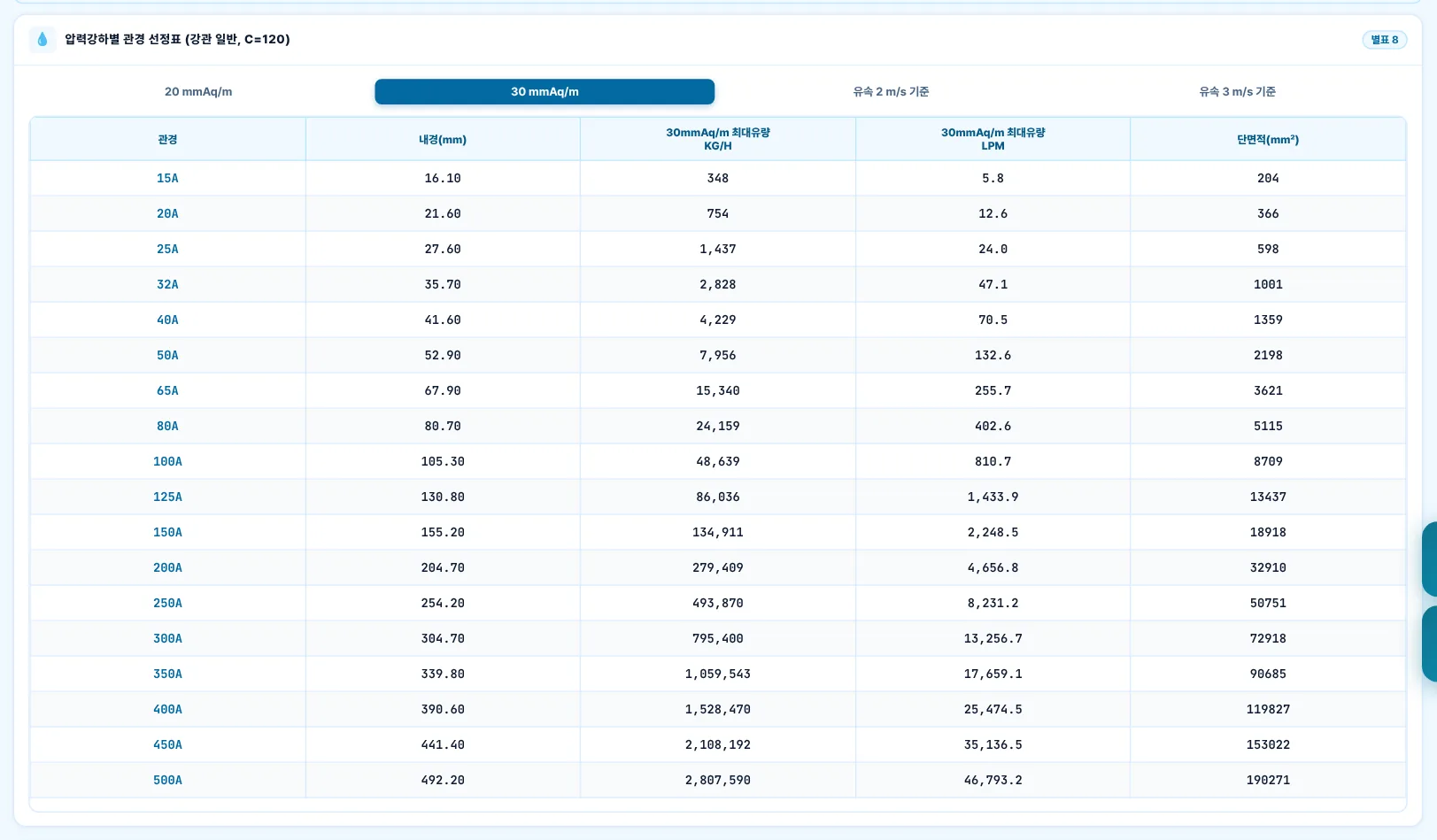The image size is (1437, 840).
Task: Click the LPM value 2,248.5
Action: tap(993, 532)
